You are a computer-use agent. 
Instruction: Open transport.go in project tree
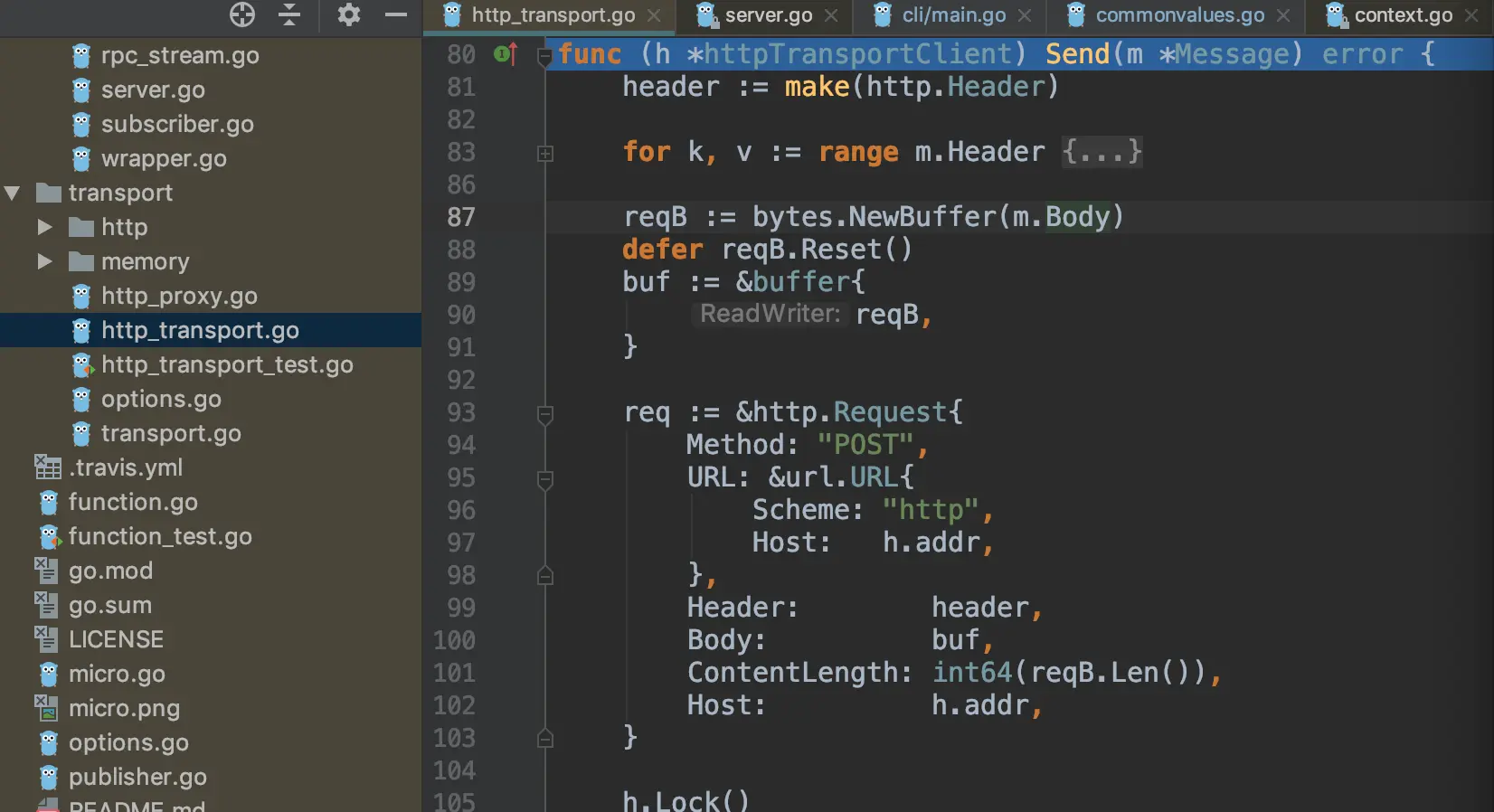[171, 433]
